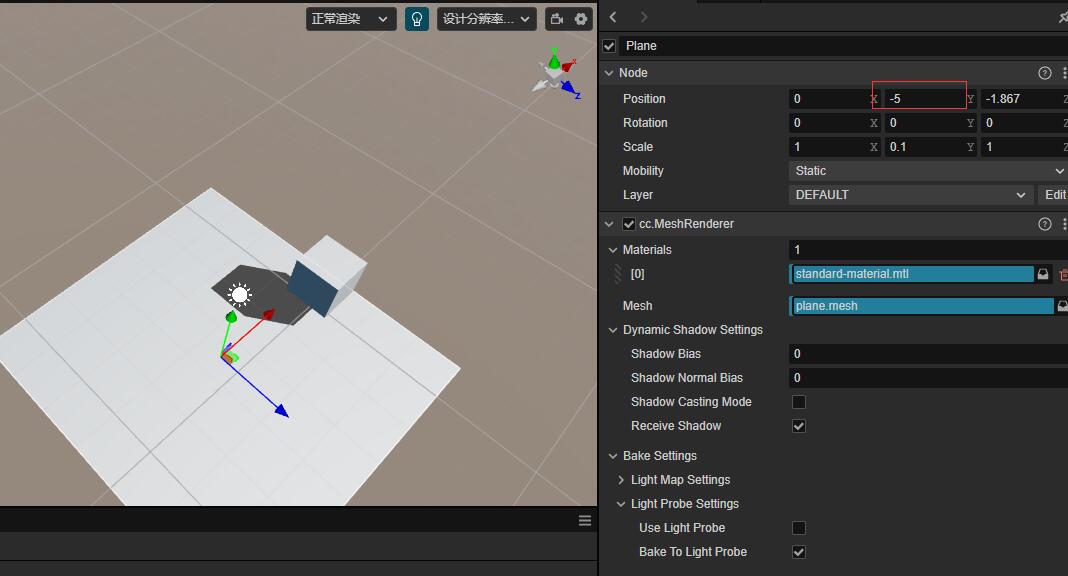1068x576 pixels.
Task: Click Scale X field
Action: point(834,147)
